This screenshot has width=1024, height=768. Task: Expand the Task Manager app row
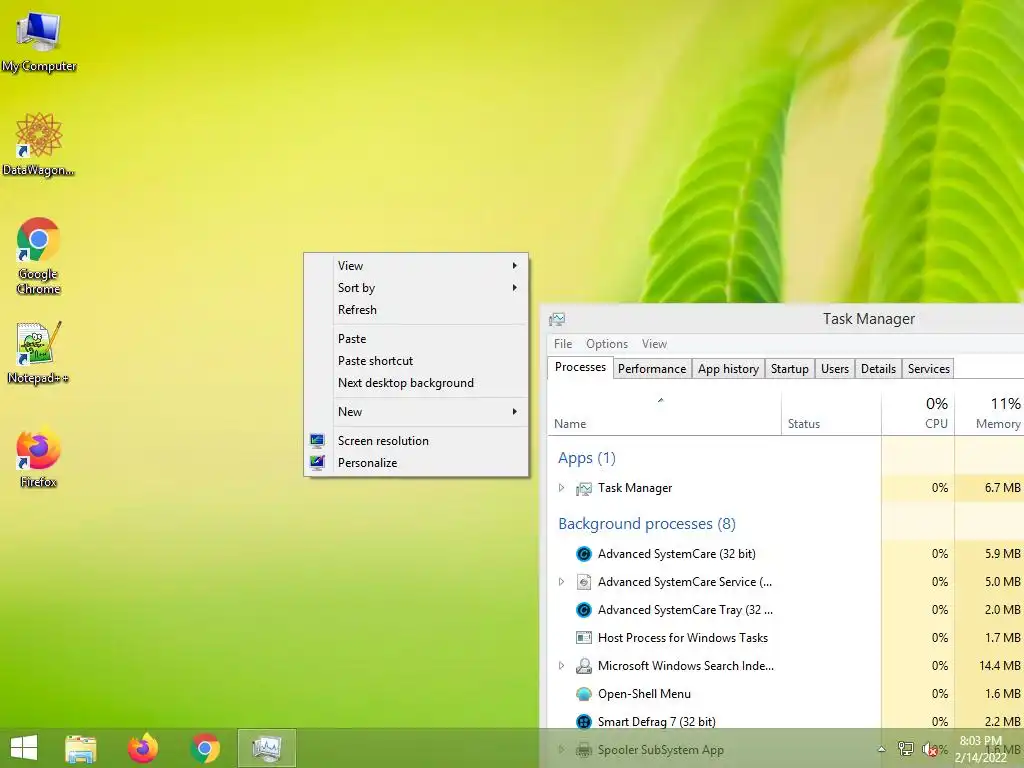point(561,488)
